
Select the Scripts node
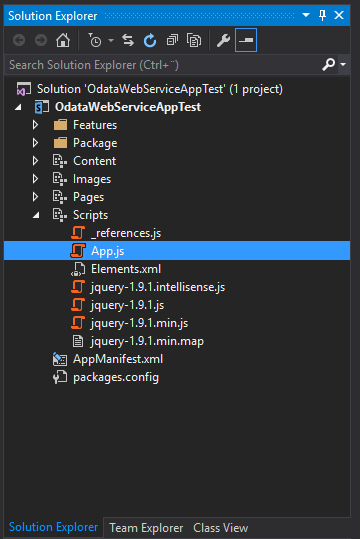[x=90, y=215]
